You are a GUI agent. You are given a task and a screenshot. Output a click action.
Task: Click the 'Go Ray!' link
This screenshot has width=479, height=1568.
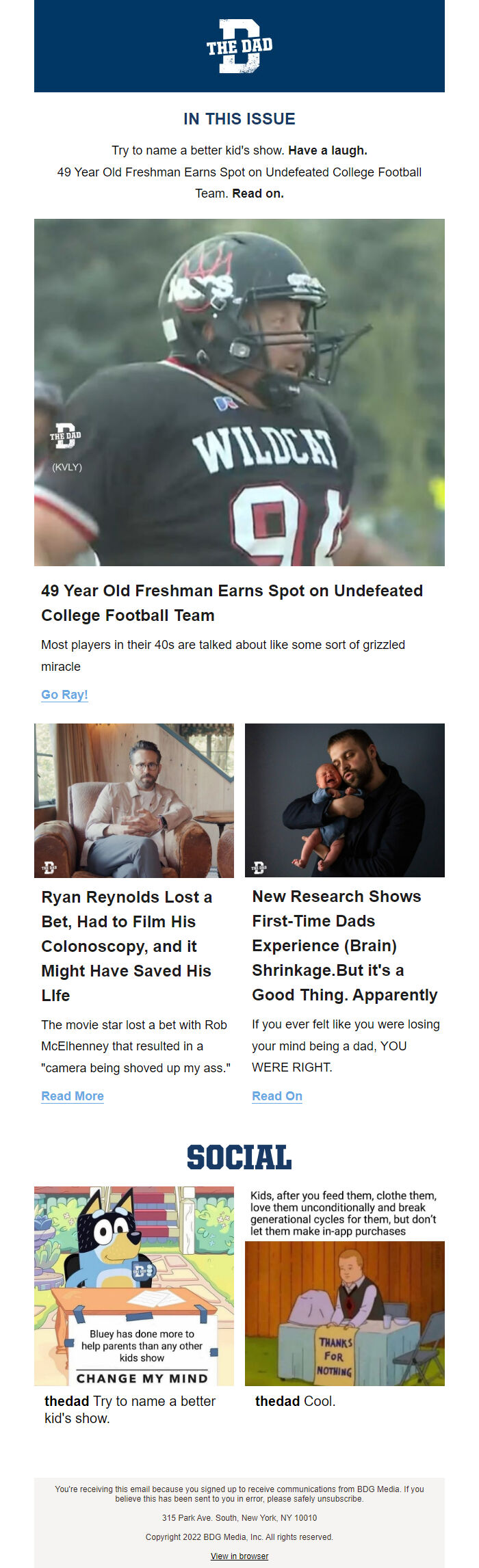coord(64,694)
